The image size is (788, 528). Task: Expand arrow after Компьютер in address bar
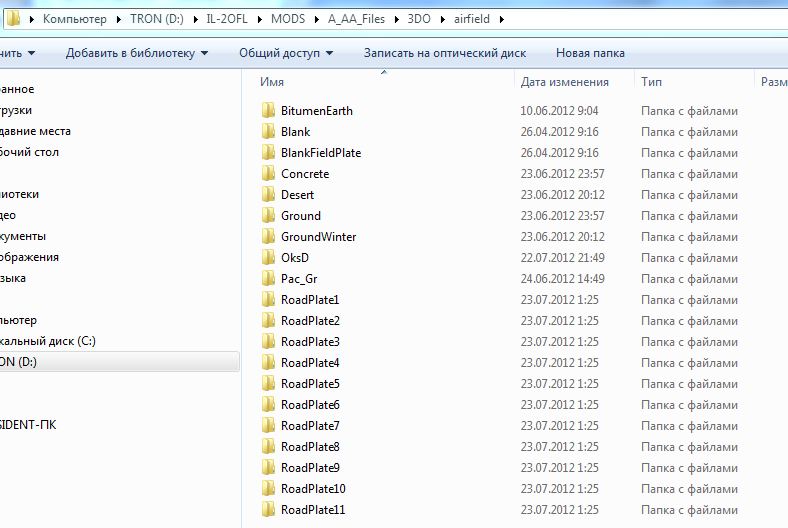point(119,20)
